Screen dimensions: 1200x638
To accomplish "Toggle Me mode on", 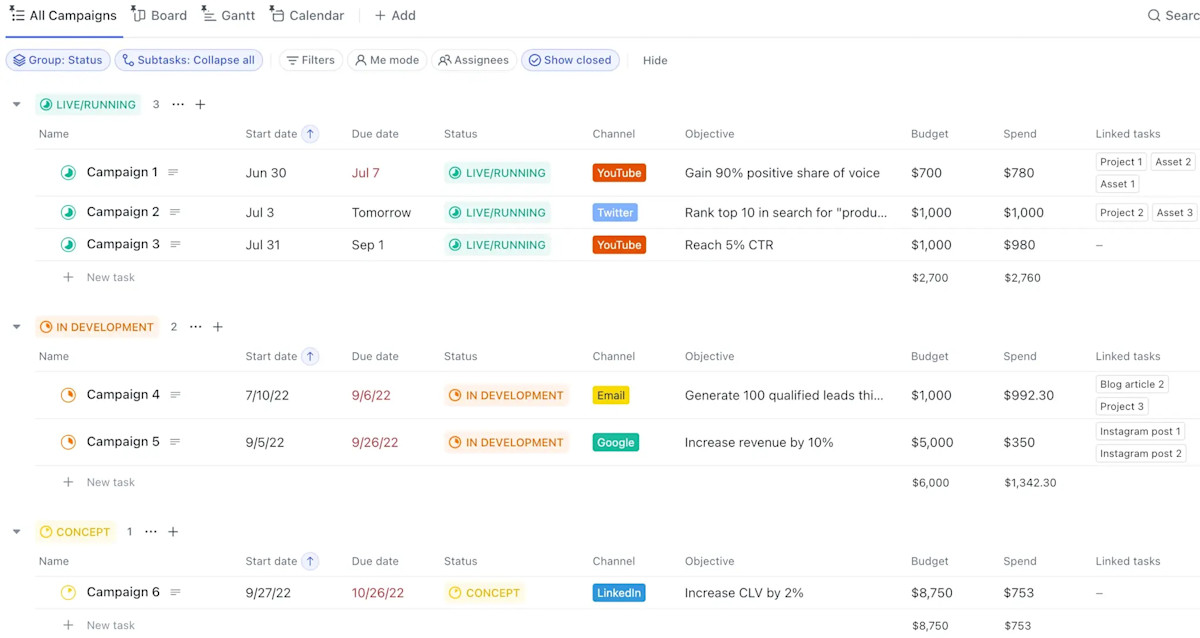I will click(x=387, y=60).
